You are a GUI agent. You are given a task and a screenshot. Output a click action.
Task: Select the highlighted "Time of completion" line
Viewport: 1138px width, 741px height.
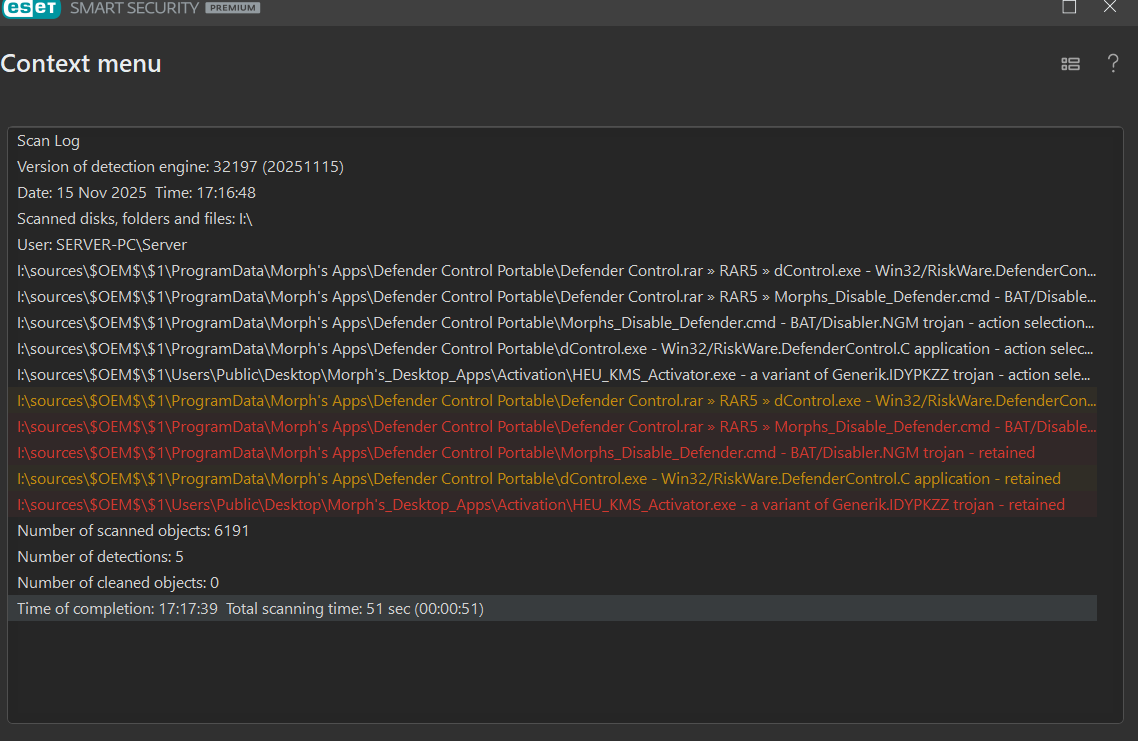250,609
